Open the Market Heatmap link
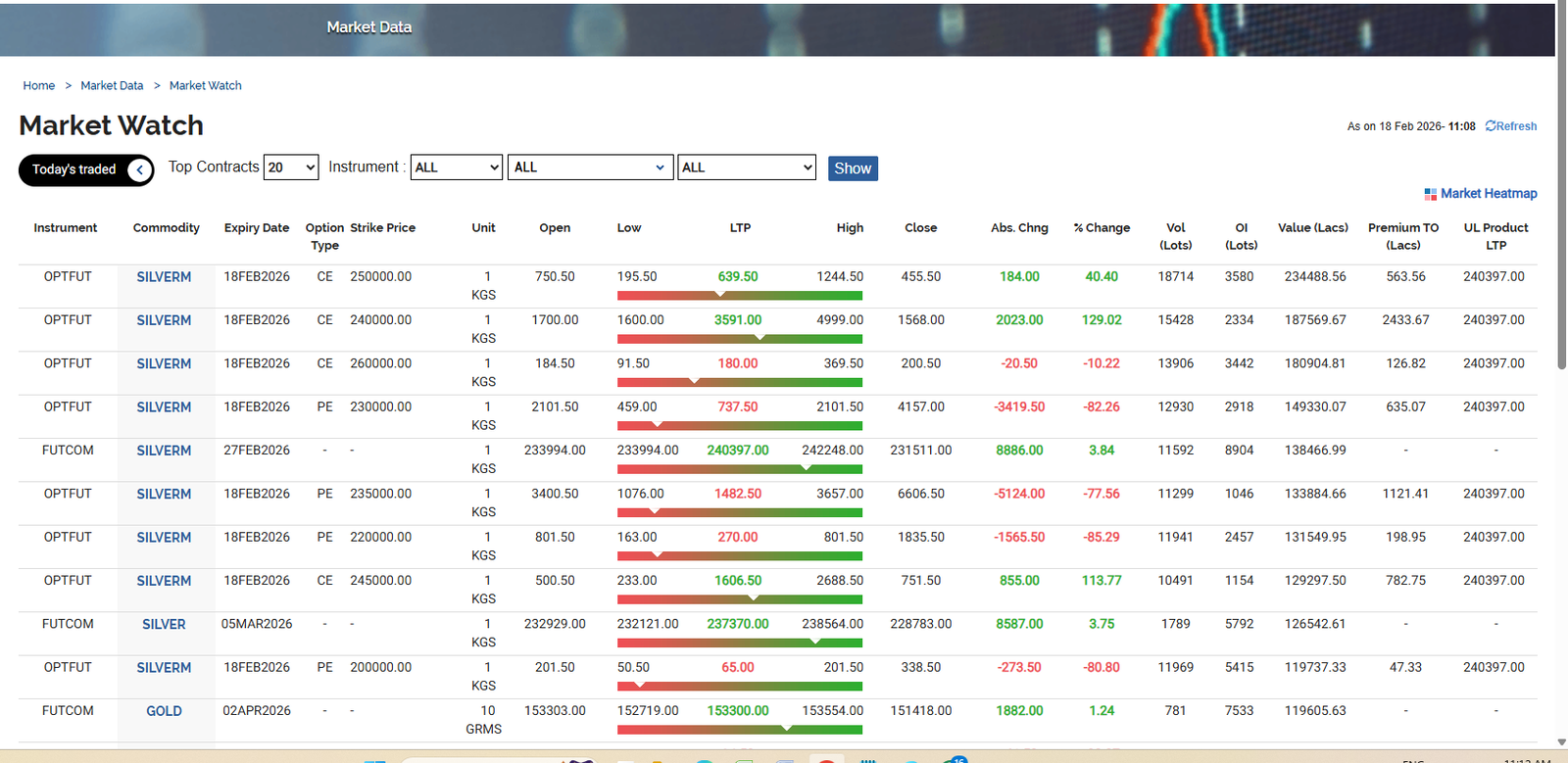This screenshot has width=1568, height=763. (1488, 194)
